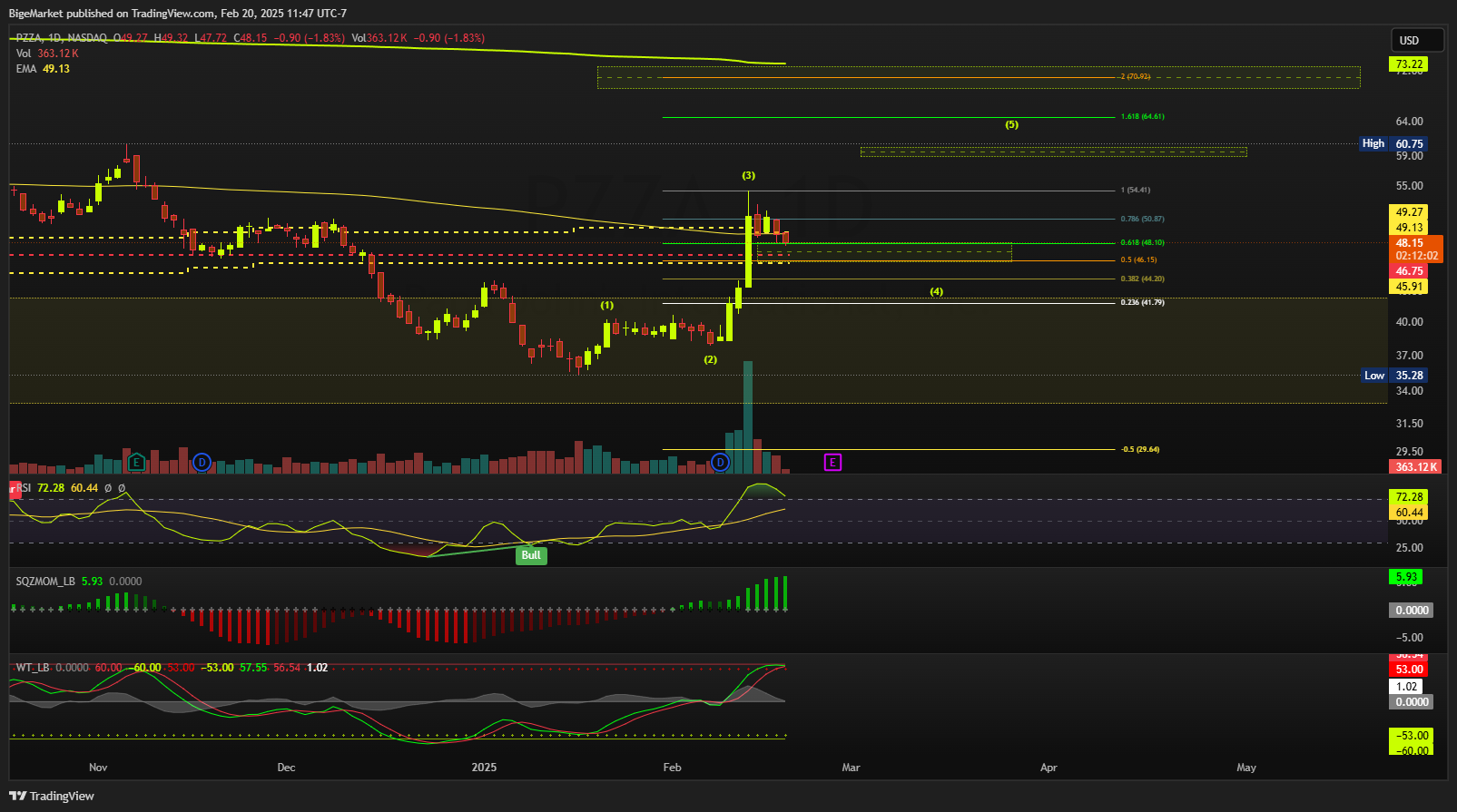
Task: Click the 73.22 green price axis label
Action: point(1409,64)
